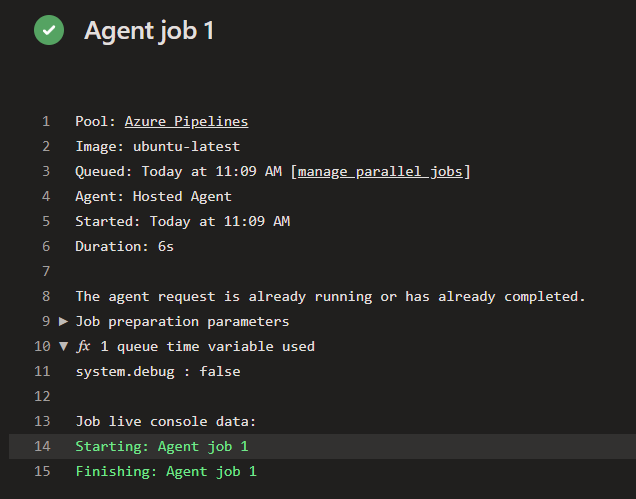The image size is (636, 499).
Task: Click the 'Job live console data:' line
Action: 165,421
